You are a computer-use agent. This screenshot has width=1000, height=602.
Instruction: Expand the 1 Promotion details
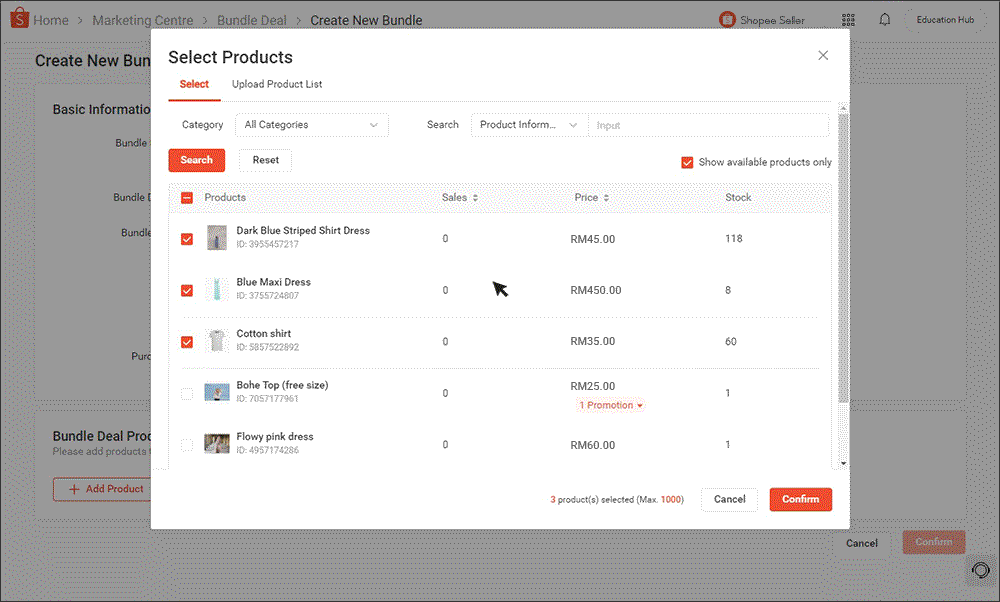(610, 405)
